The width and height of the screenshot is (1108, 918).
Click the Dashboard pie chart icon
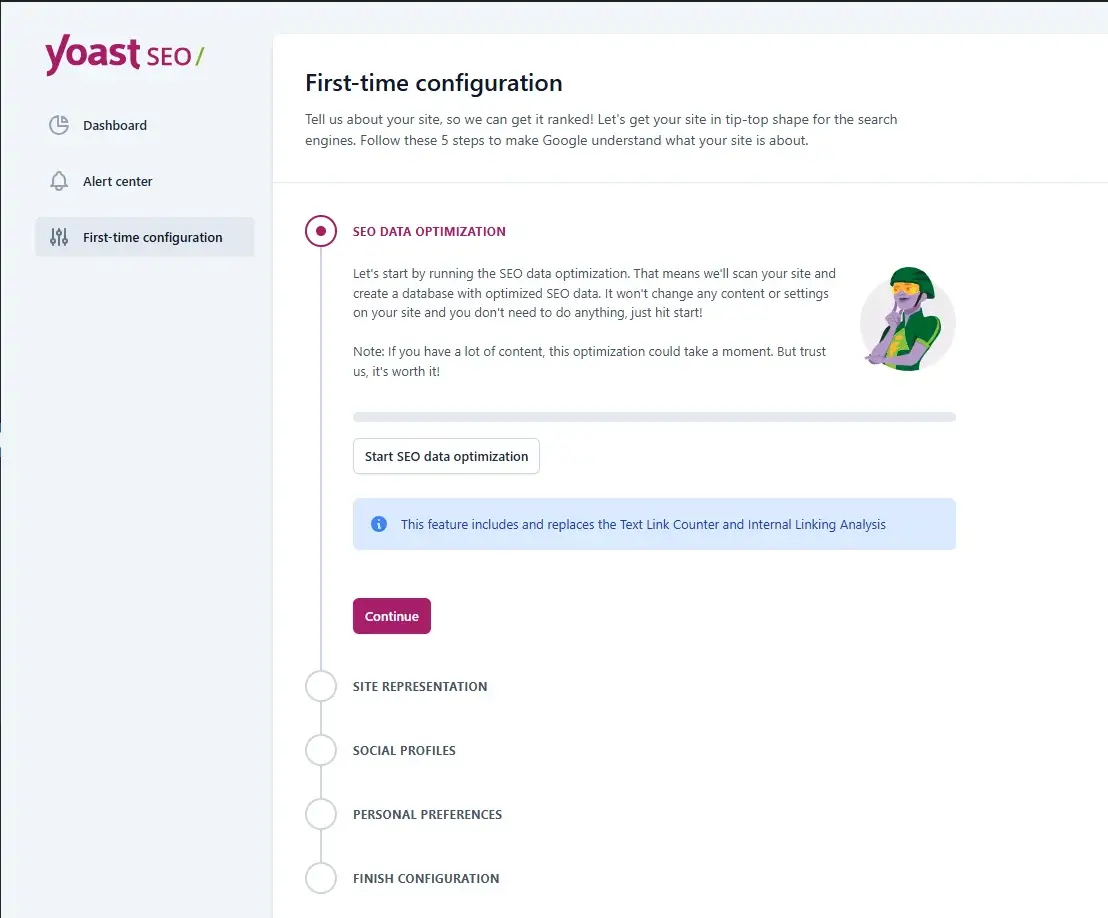tap(59, 125)
